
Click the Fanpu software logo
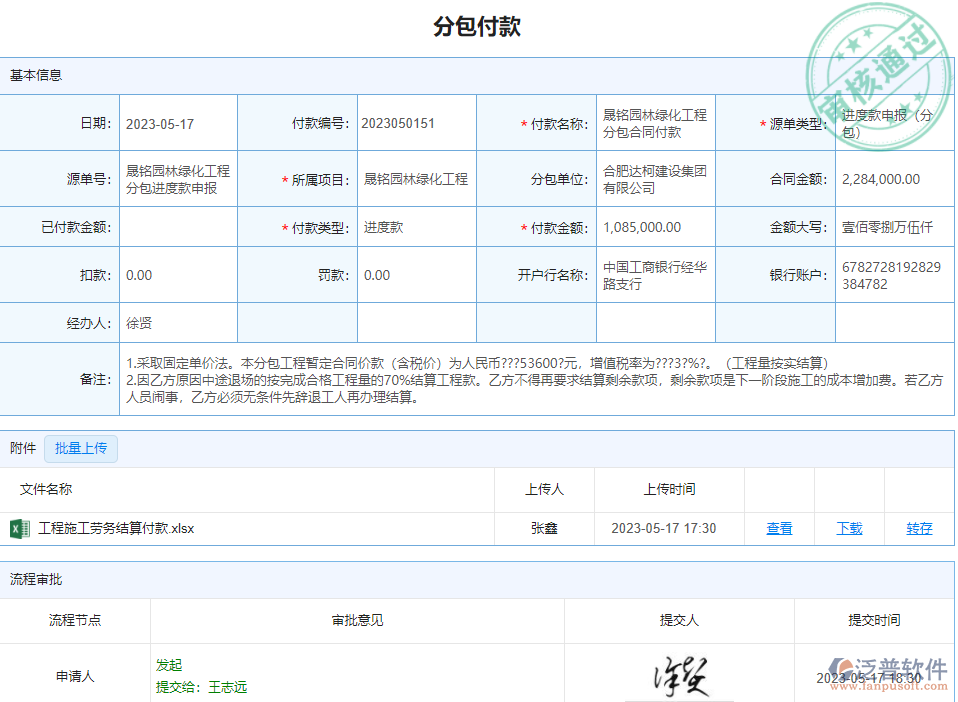pyautogui.click(x=887, y=673)
